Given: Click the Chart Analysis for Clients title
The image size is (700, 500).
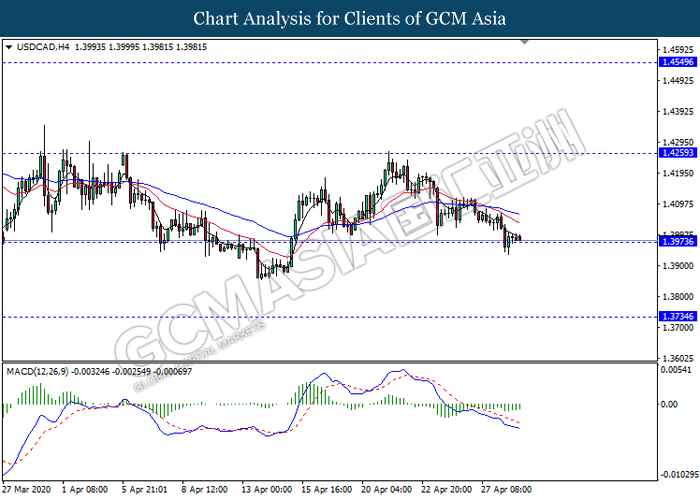Looking at the screenshot, I should 350,19.
